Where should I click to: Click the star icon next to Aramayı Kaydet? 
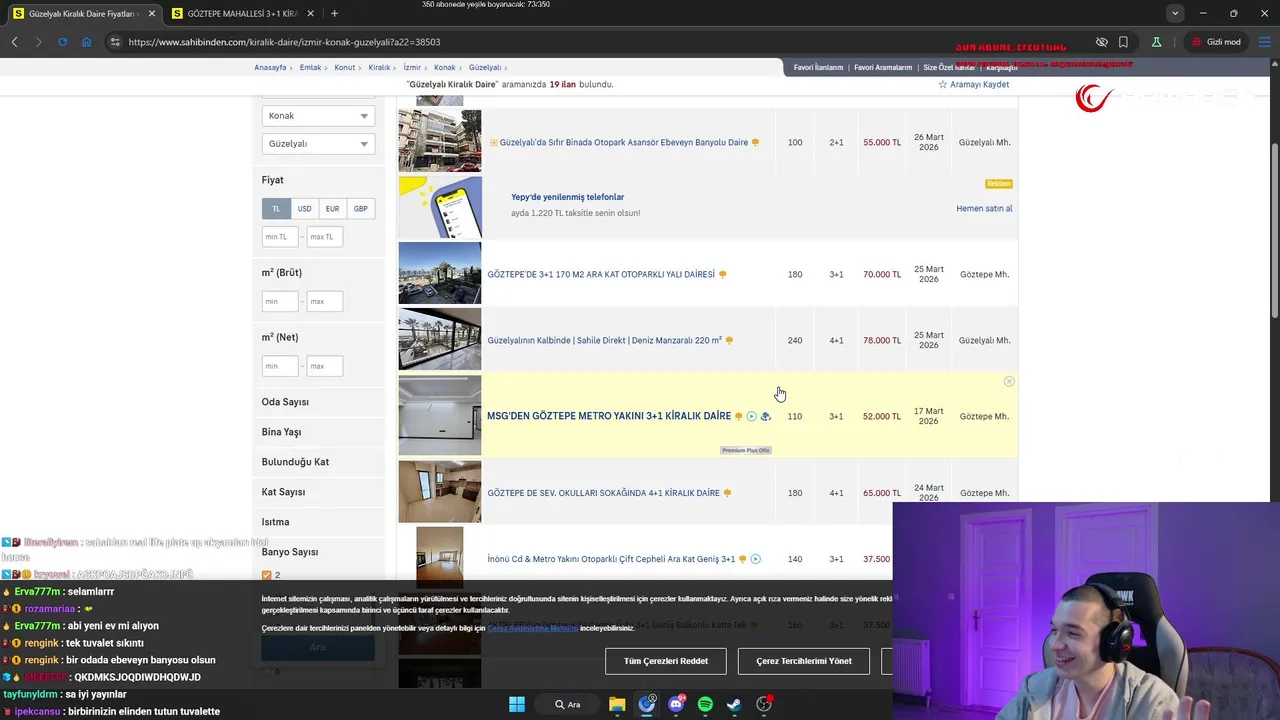point(942,84)
